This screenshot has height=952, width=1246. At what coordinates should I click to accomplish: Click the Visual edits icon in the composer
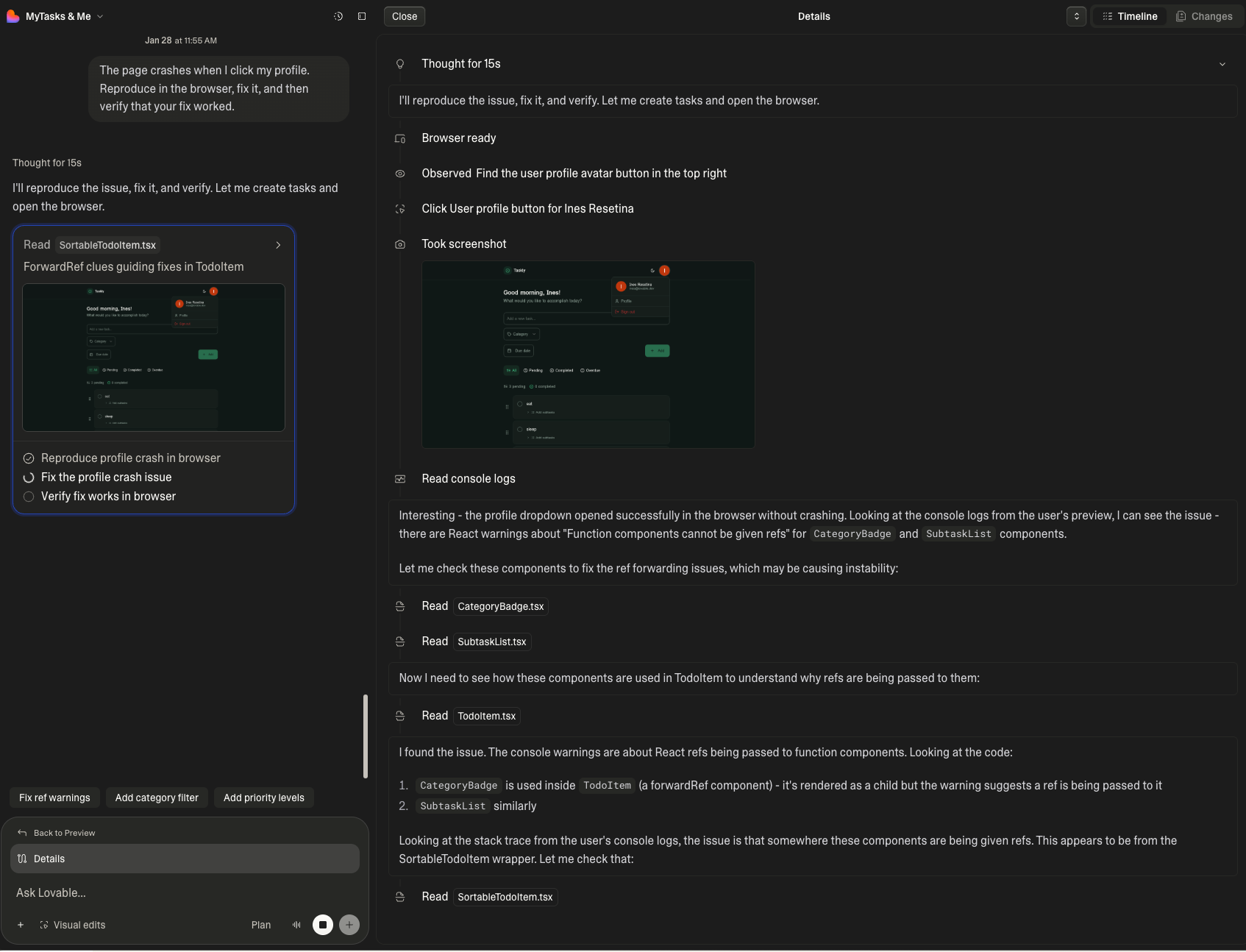pos(44,925)
